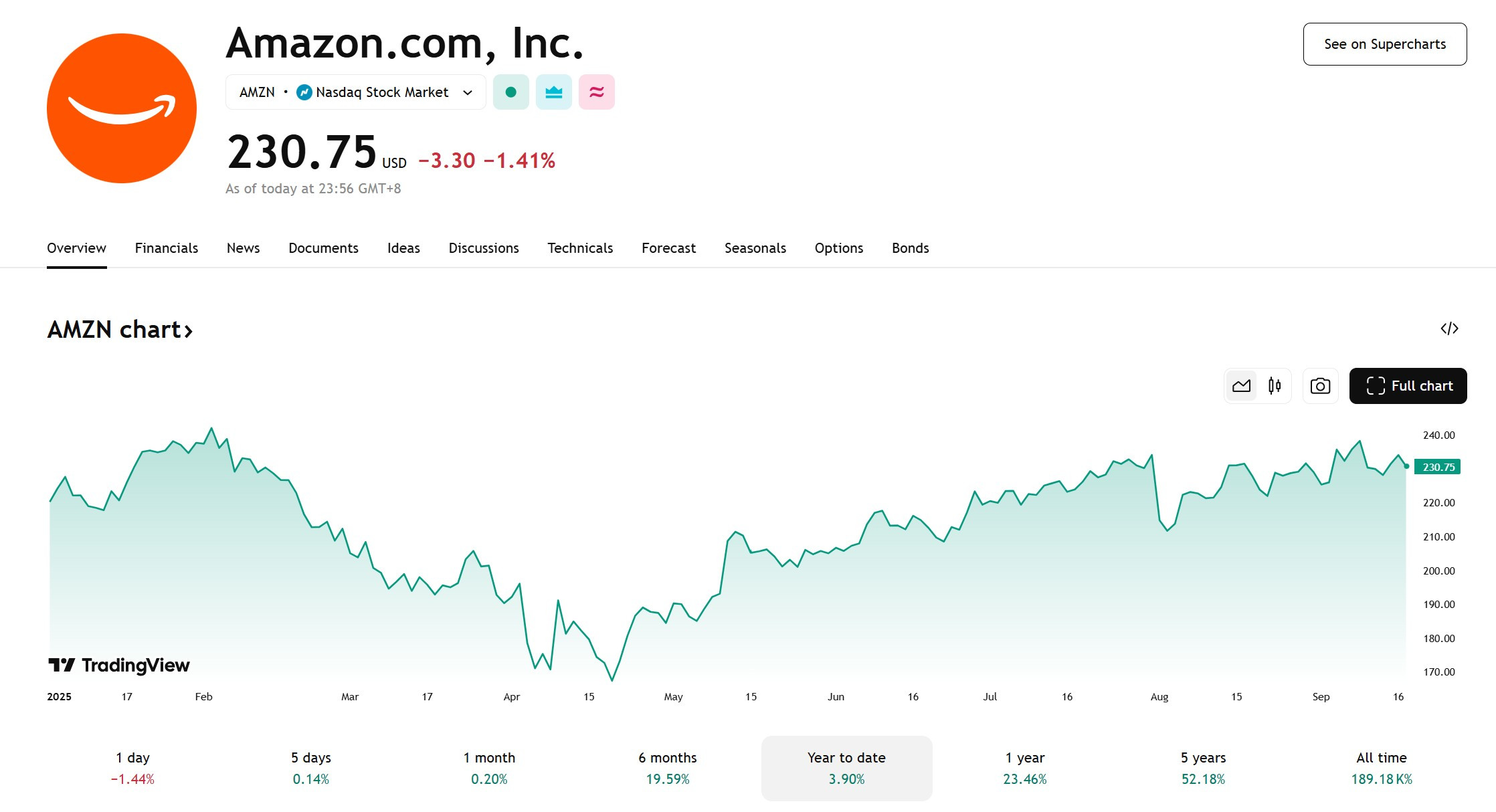Click the Amazon orange logo
The width and height of the screenshot is (1496, 812).
[x=122, y=108]
